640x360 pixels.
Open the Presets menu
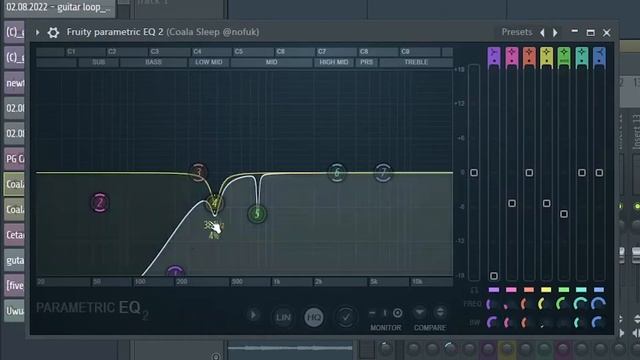517,32
